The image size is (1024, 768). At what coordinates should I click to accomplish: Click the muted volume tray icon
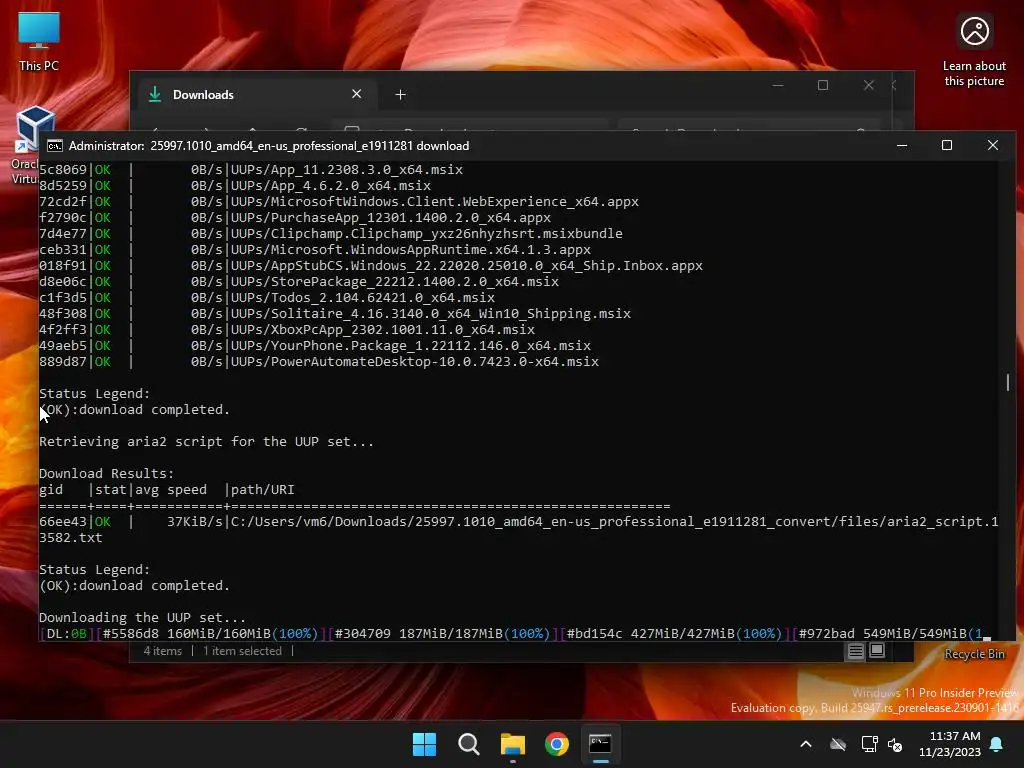(x=895, y=744)
